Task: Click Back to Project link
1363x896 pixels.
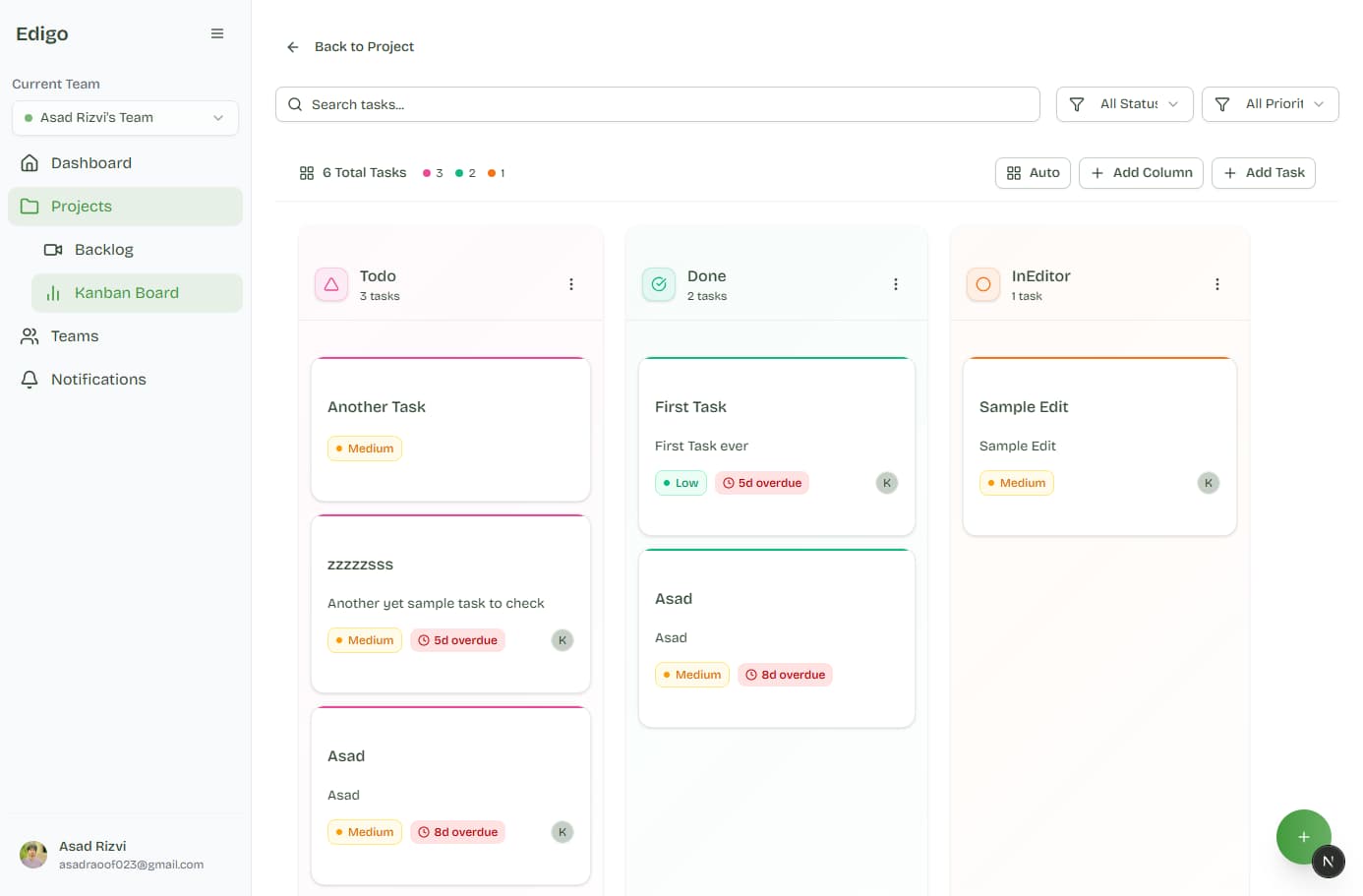Action: 350,46
